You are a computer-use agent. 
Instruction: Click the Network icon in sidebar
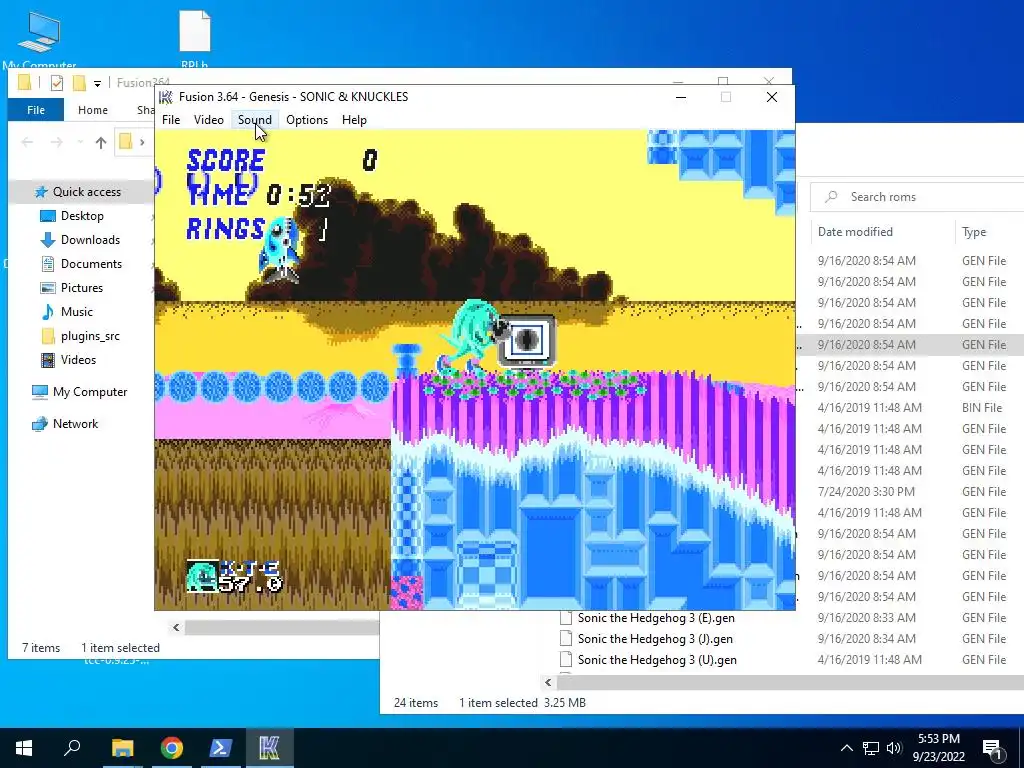(x=40, y=424)
